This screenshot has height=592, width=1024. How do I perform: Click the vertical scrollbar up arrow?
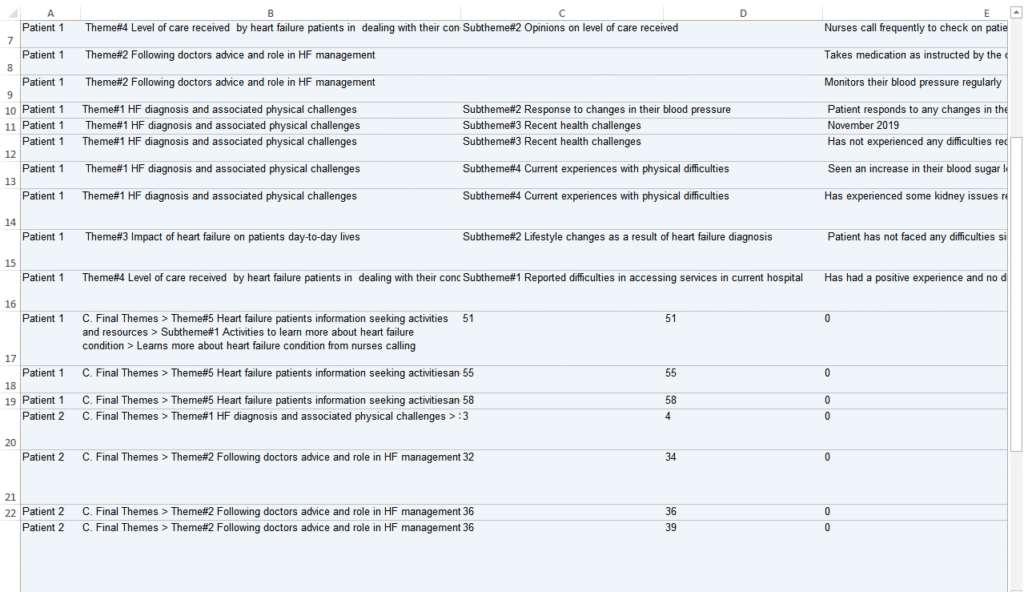[1016, 13]
